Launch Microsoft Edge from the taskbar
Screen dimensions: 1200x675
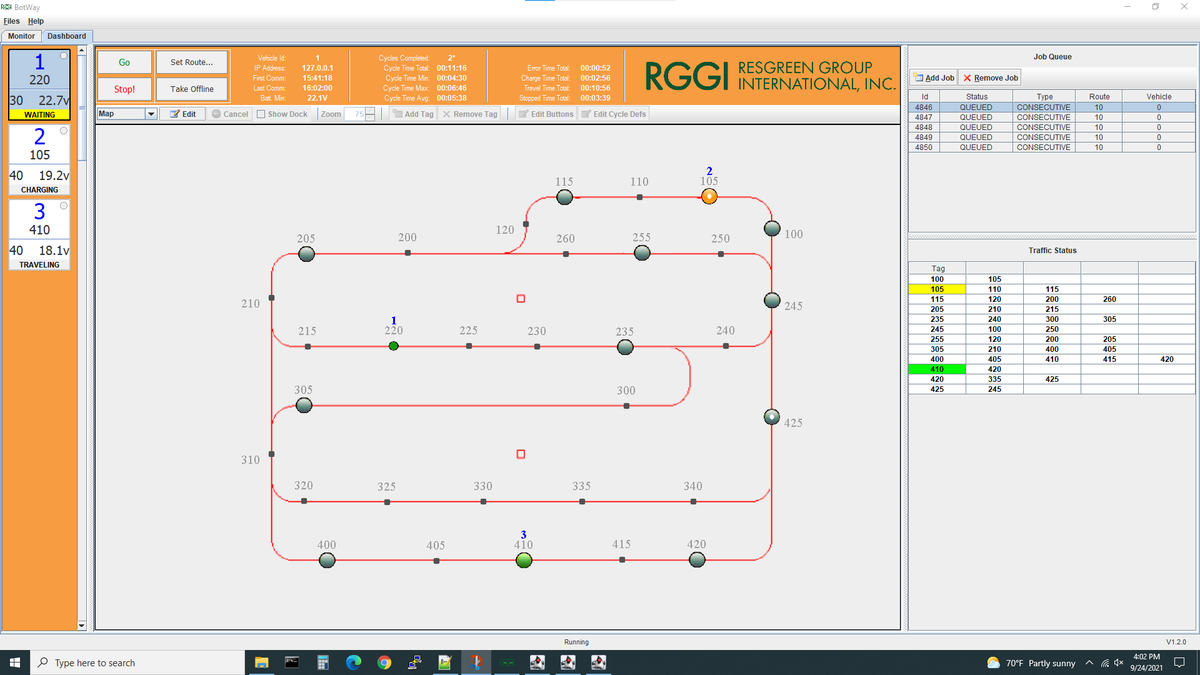tap(353, 663)
